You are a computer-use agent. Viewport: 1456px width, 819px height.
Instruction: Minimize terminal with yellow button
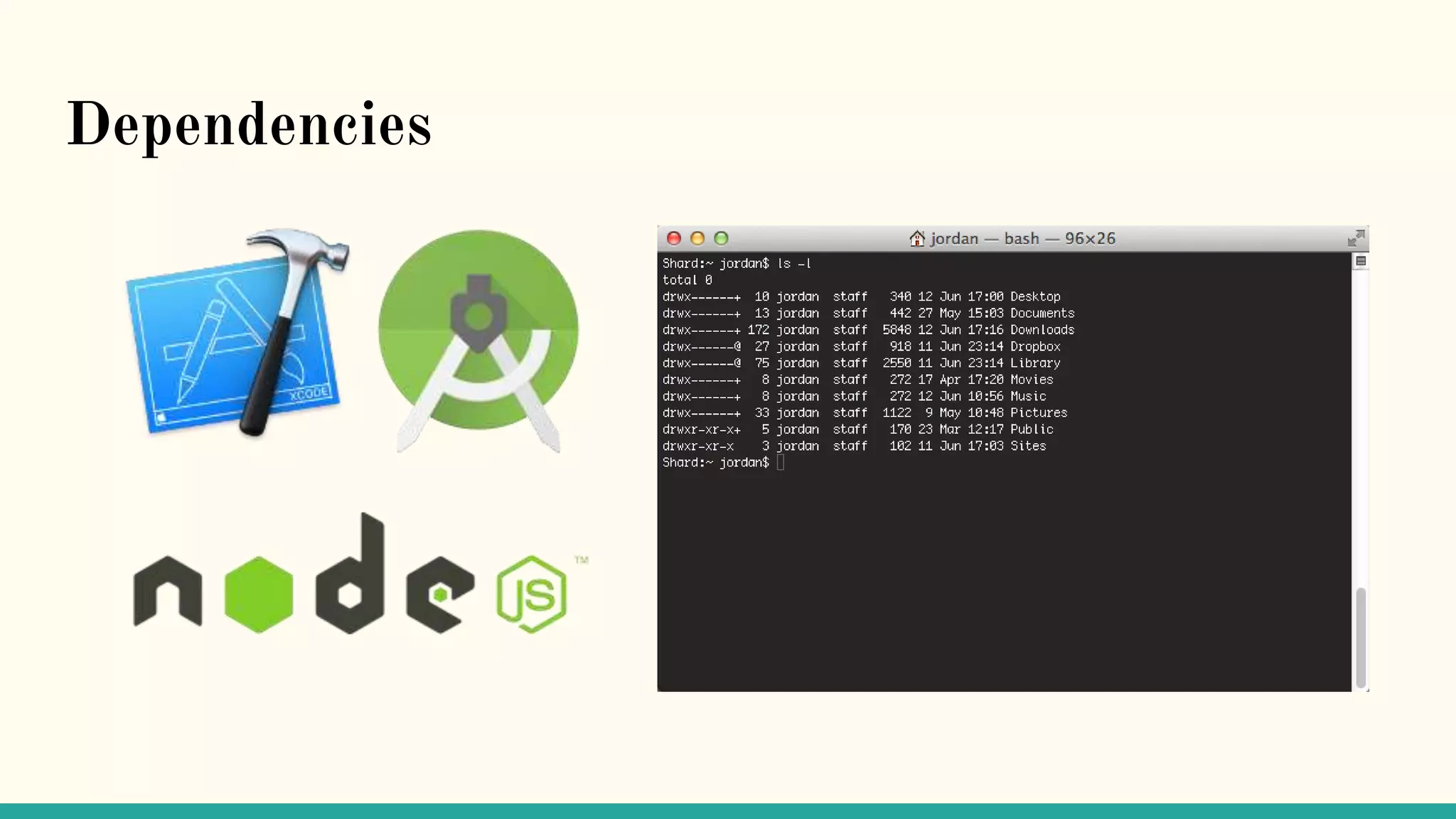697,238
